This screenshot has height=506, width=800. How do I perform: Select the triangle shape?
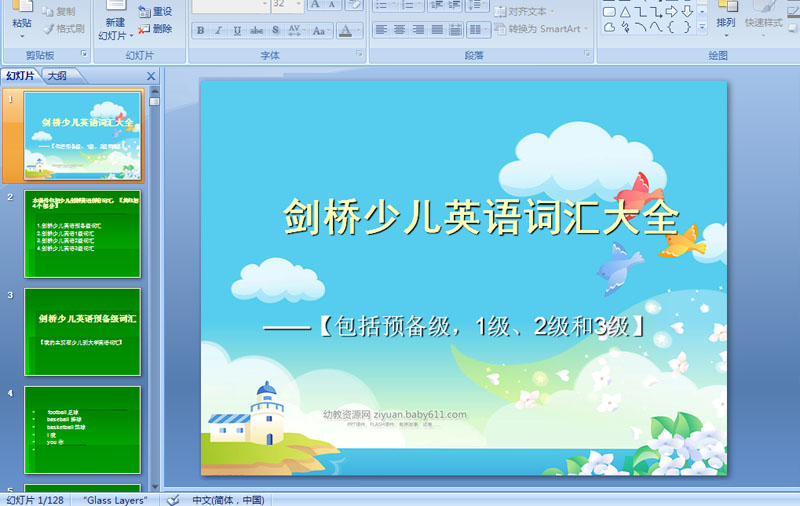625,12
